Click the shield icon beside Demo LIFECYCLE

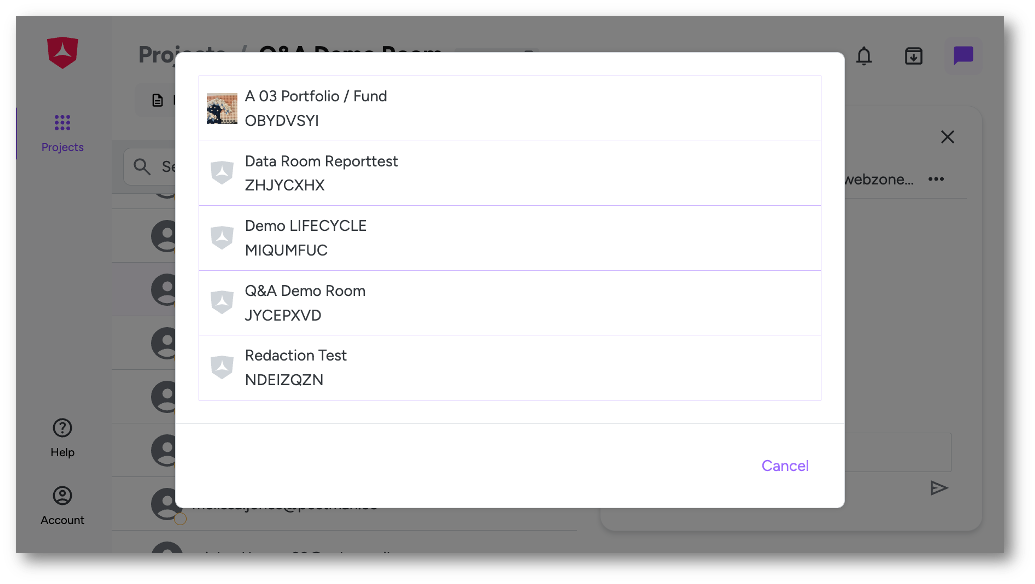222,238
